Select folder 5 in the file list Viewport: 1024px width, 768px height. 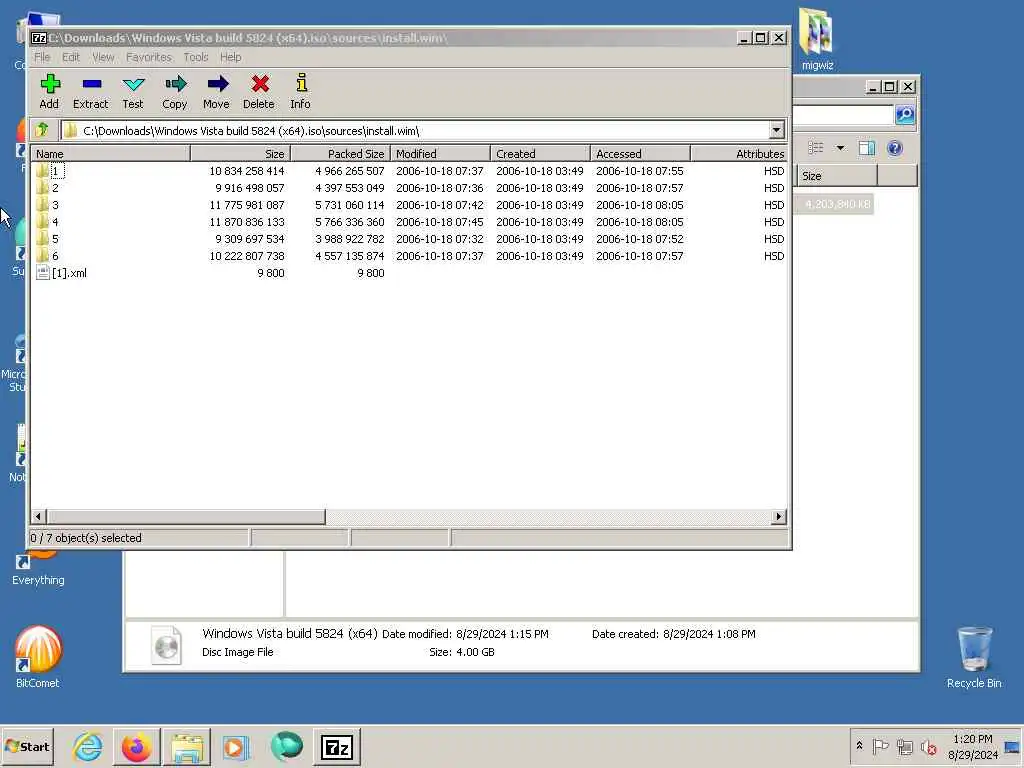[48, 239]
